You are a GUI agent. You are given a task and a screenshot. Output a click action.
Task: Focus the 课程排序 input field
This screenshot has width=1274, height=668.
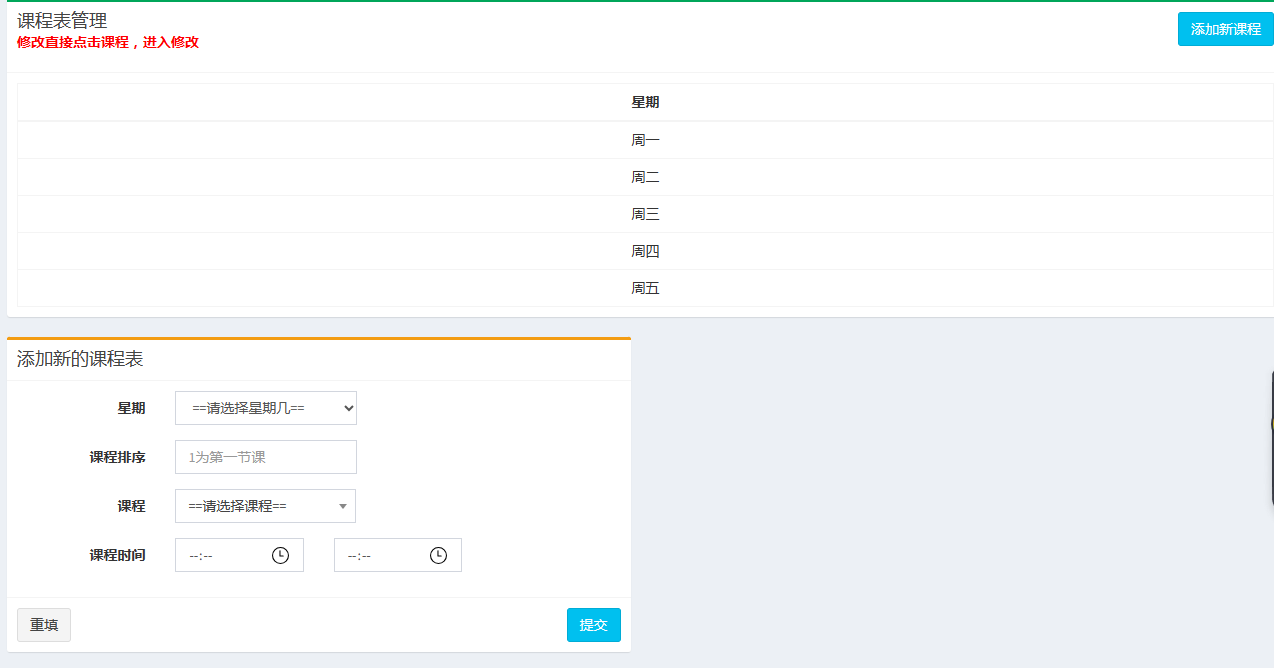point(266,457)
